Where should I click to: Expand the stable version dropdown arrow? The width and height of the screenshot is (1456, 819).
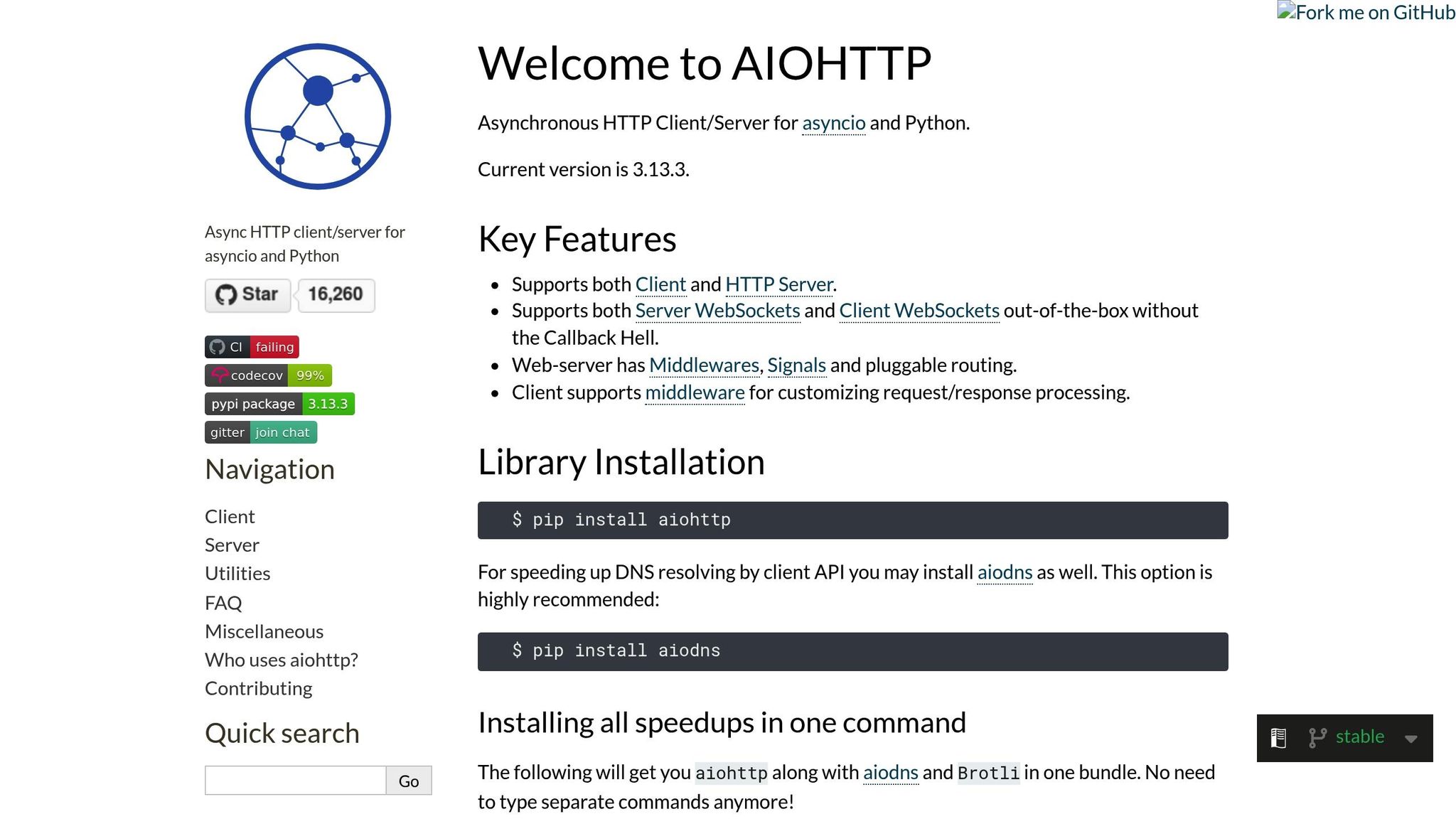1411,739
